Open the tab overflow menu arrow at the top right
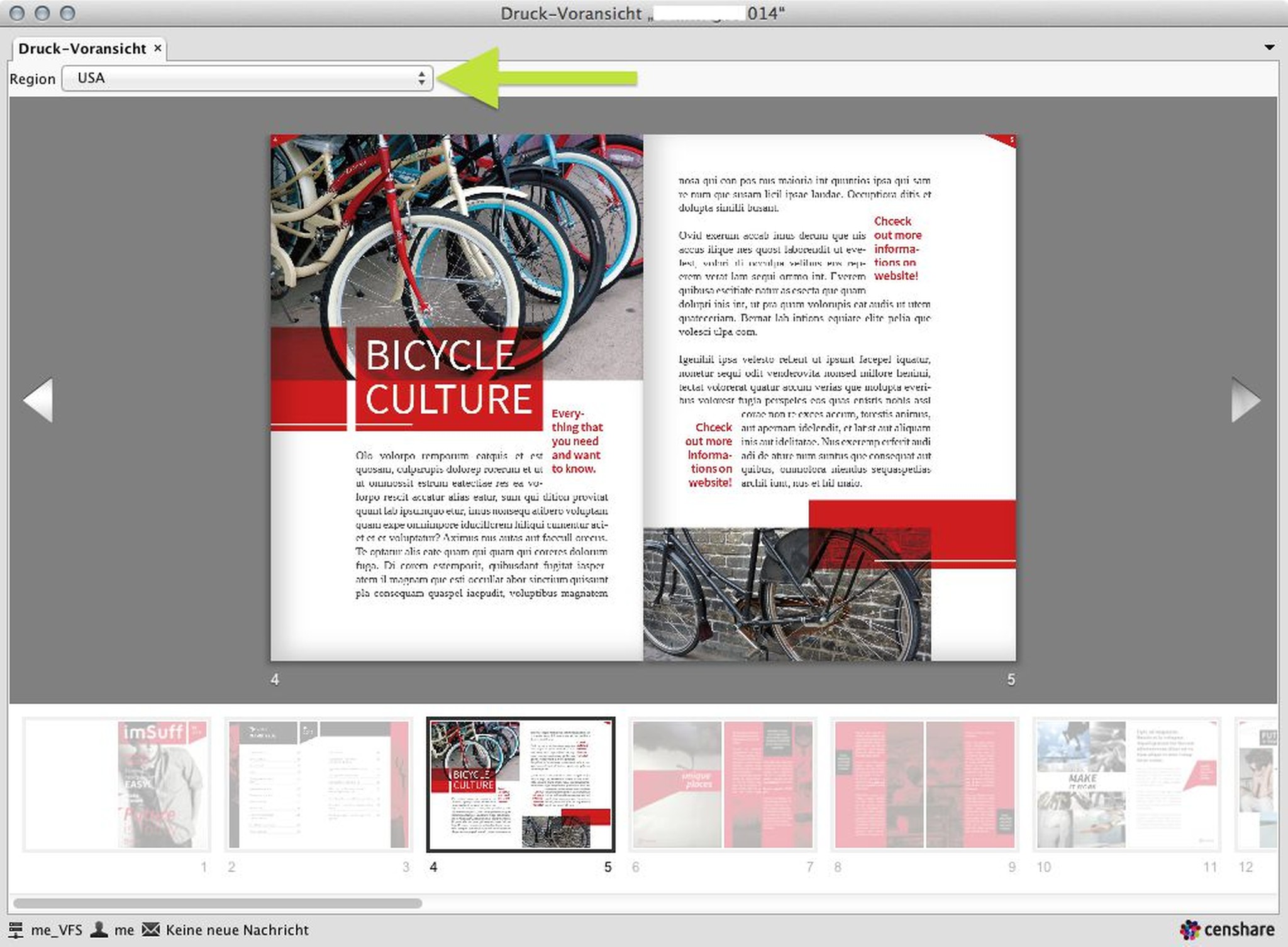The image size is (1288, 947). (x=1269, y=47)
